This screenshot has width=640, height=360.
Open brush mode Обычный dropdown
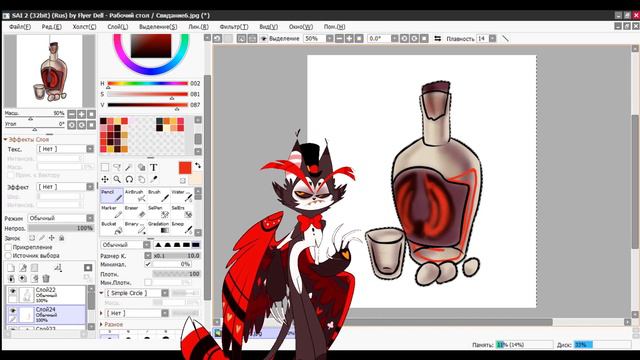click(126, 244)
